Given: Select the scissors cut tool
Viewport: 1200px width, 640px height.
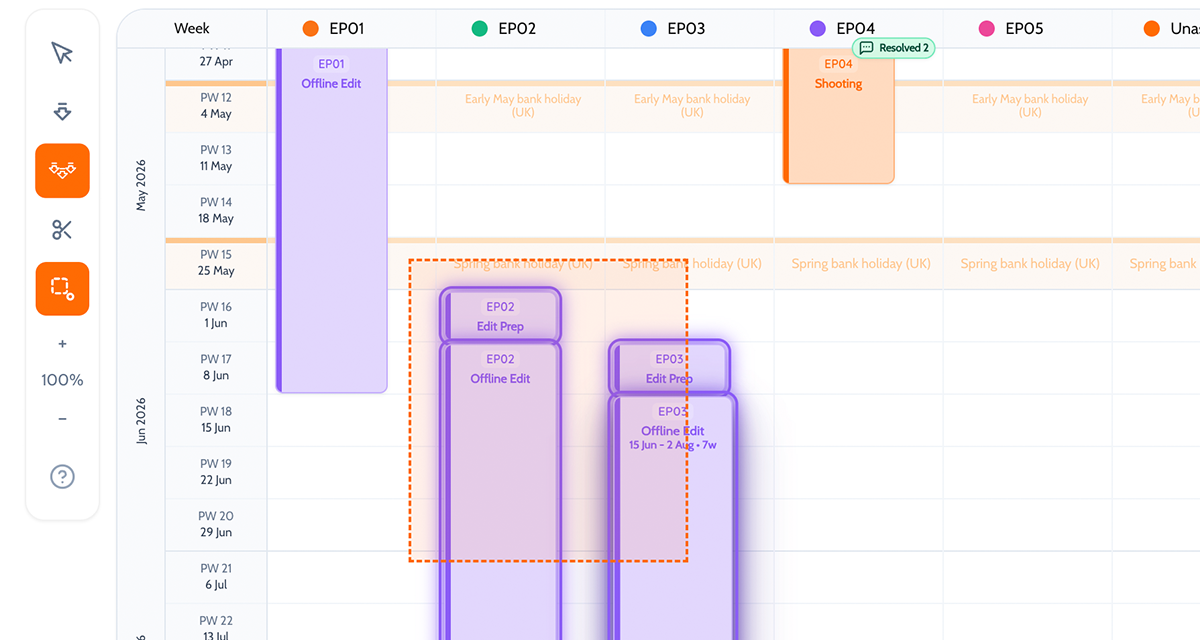Looking at the screenshot, I should [x=62, y=230].
